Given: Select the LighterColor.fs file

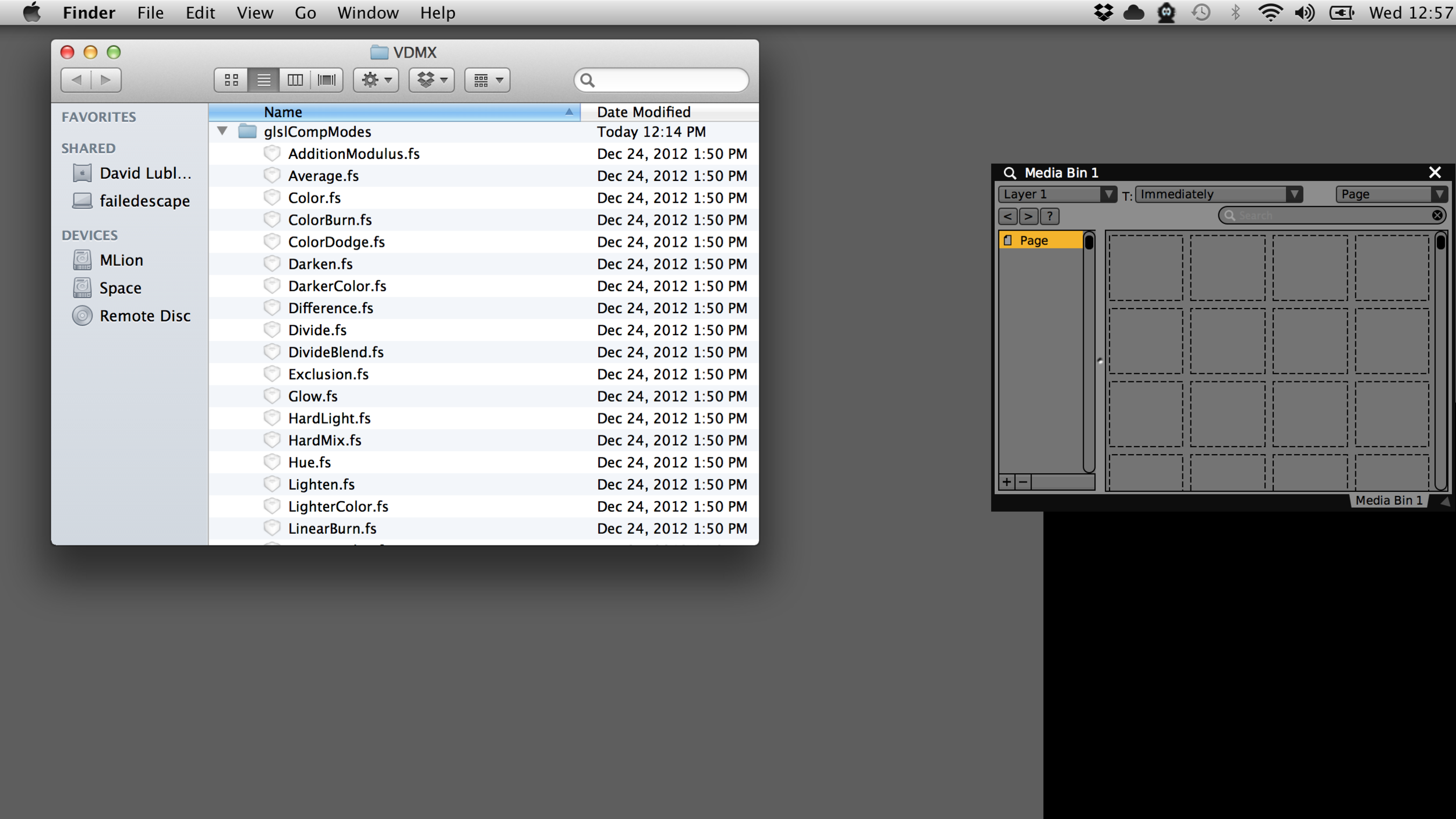Looking at the screenshot, I should 483,507.
